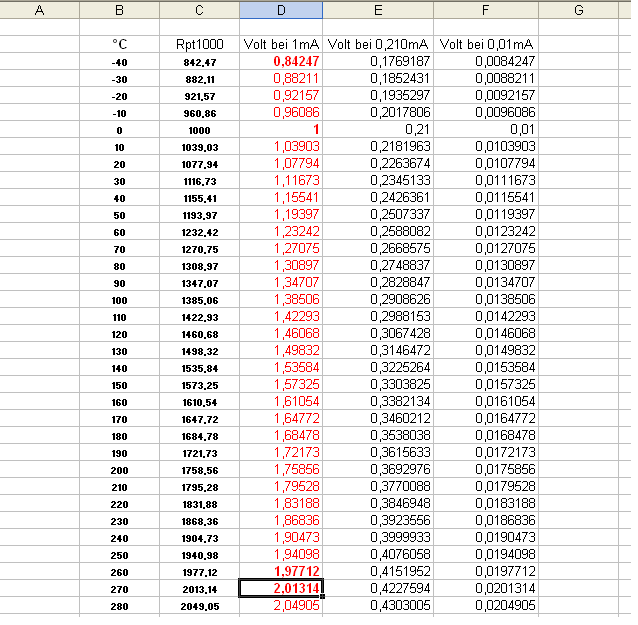Select cell containing 1977,12
Screen dimensions: 638x625
click(199, 572)
